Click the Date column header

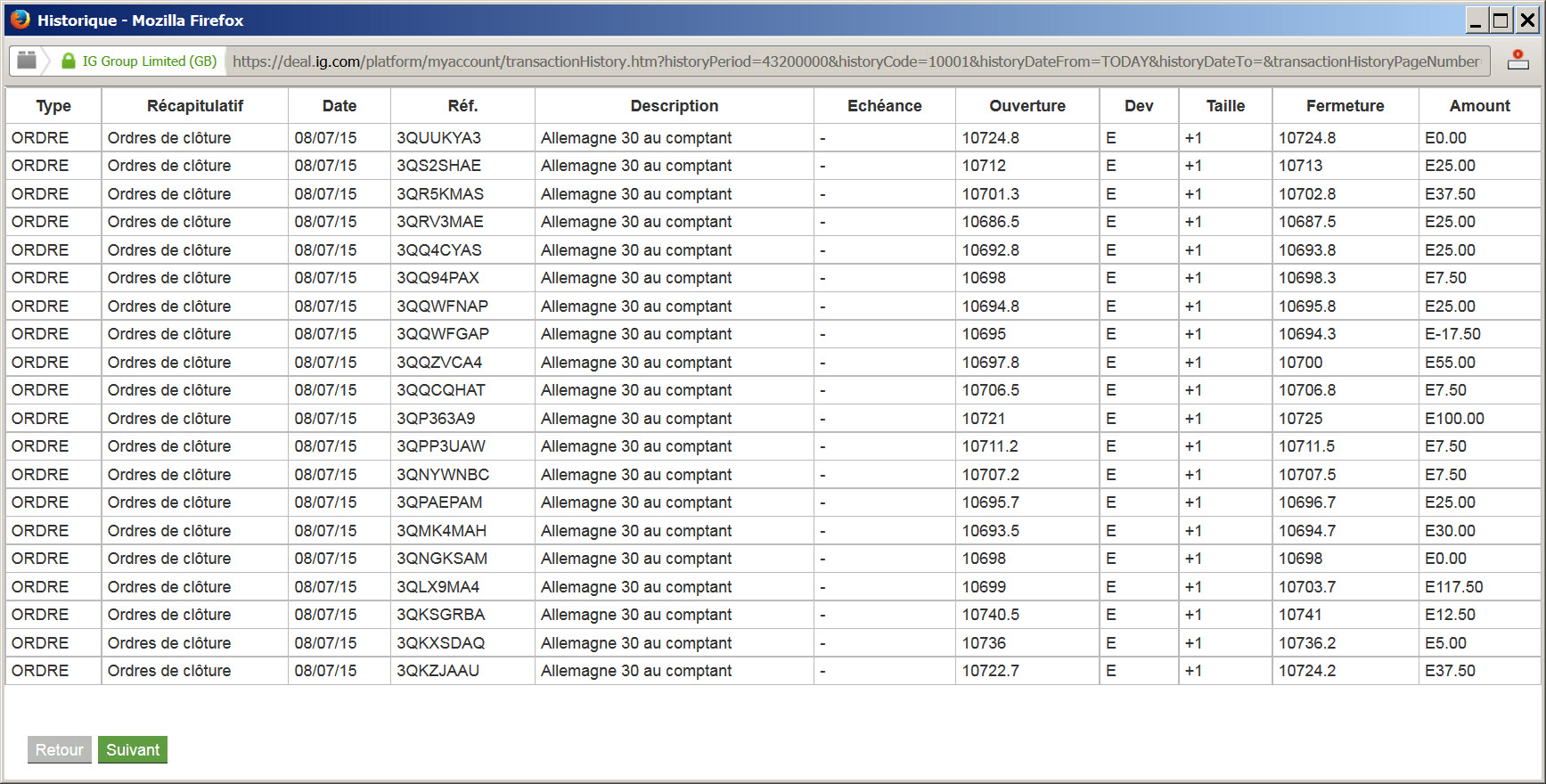coord(339,106)
